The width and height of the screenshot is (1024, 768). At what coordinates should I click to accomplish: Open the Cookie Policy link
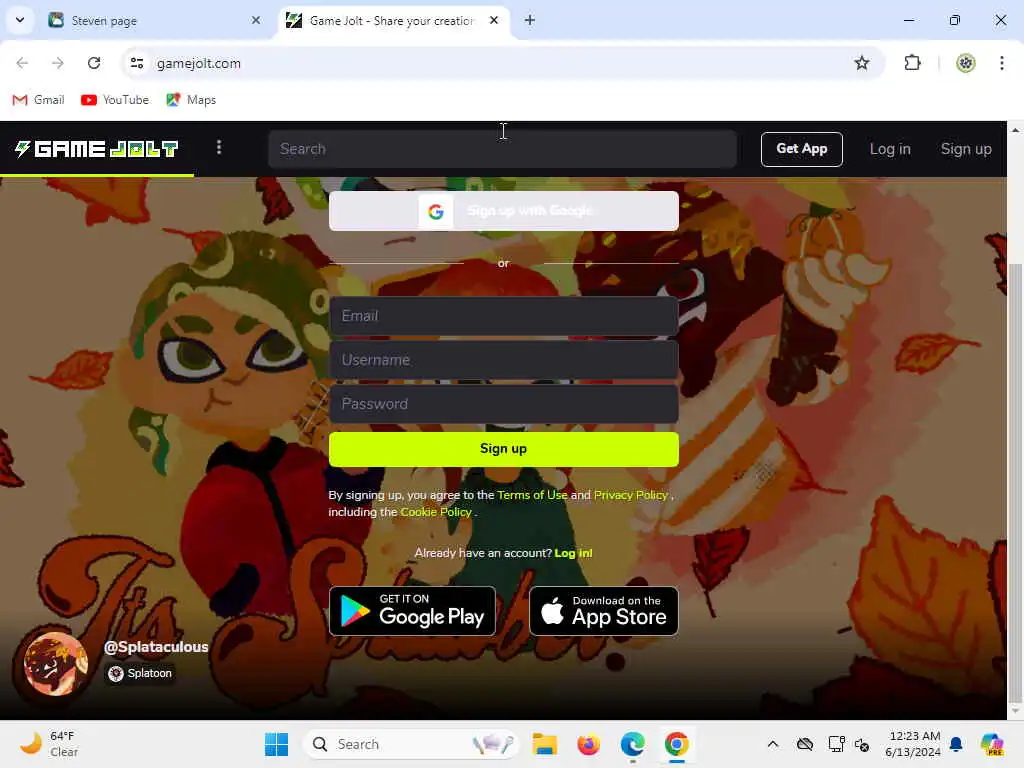click(x=436, y=512)
